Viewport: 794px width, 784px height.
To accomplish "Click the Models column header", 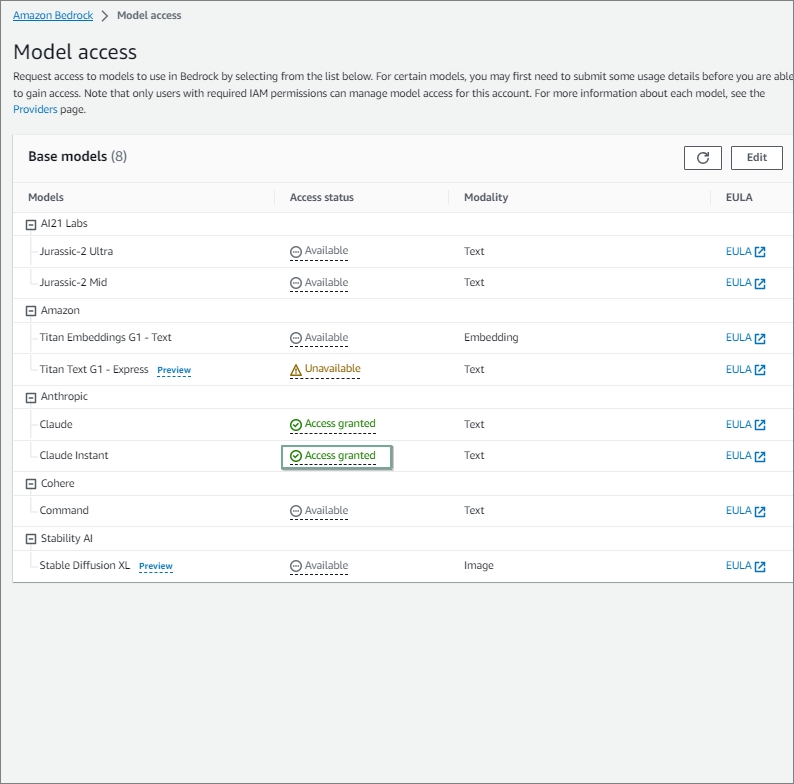I will (46, 198).
